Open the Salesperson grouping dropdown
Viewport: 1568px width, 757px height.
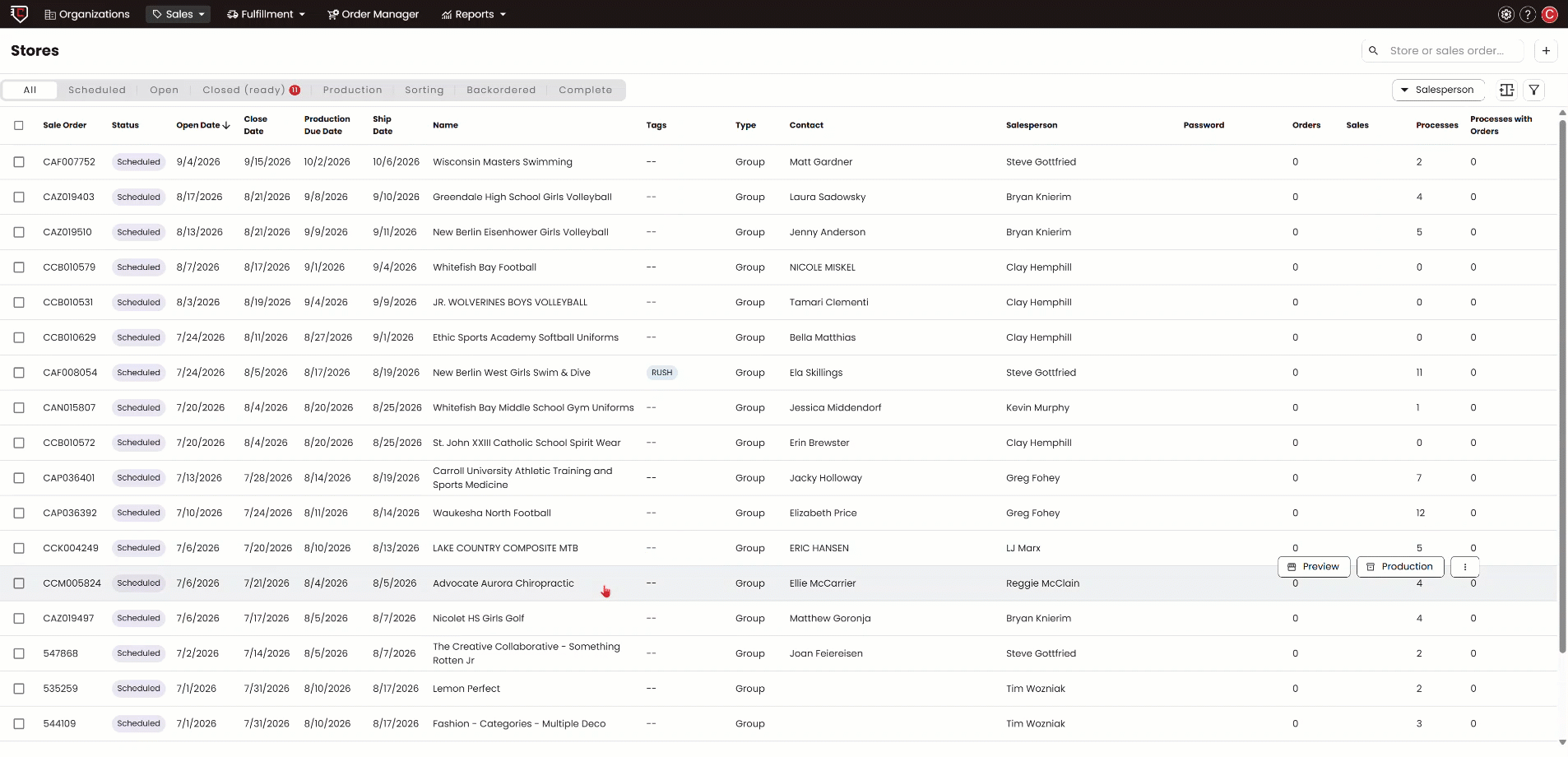pyautogui.click(x=1438, y=90)
